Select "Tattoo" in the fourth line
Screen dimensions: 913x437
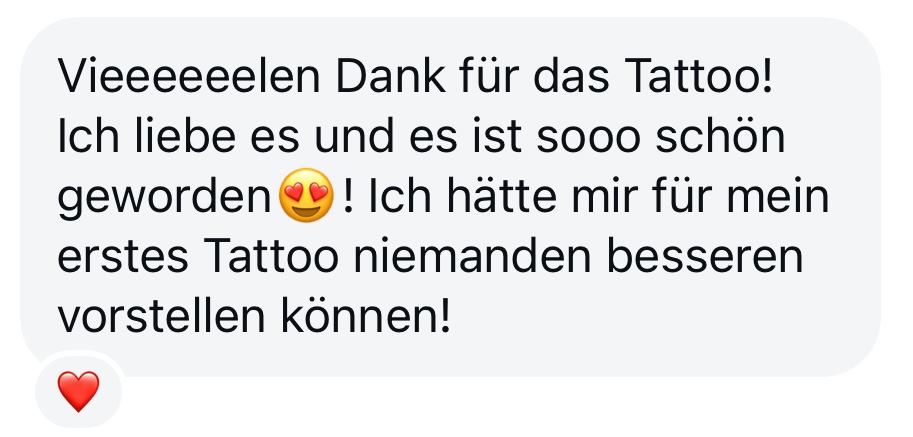(271, 257)
